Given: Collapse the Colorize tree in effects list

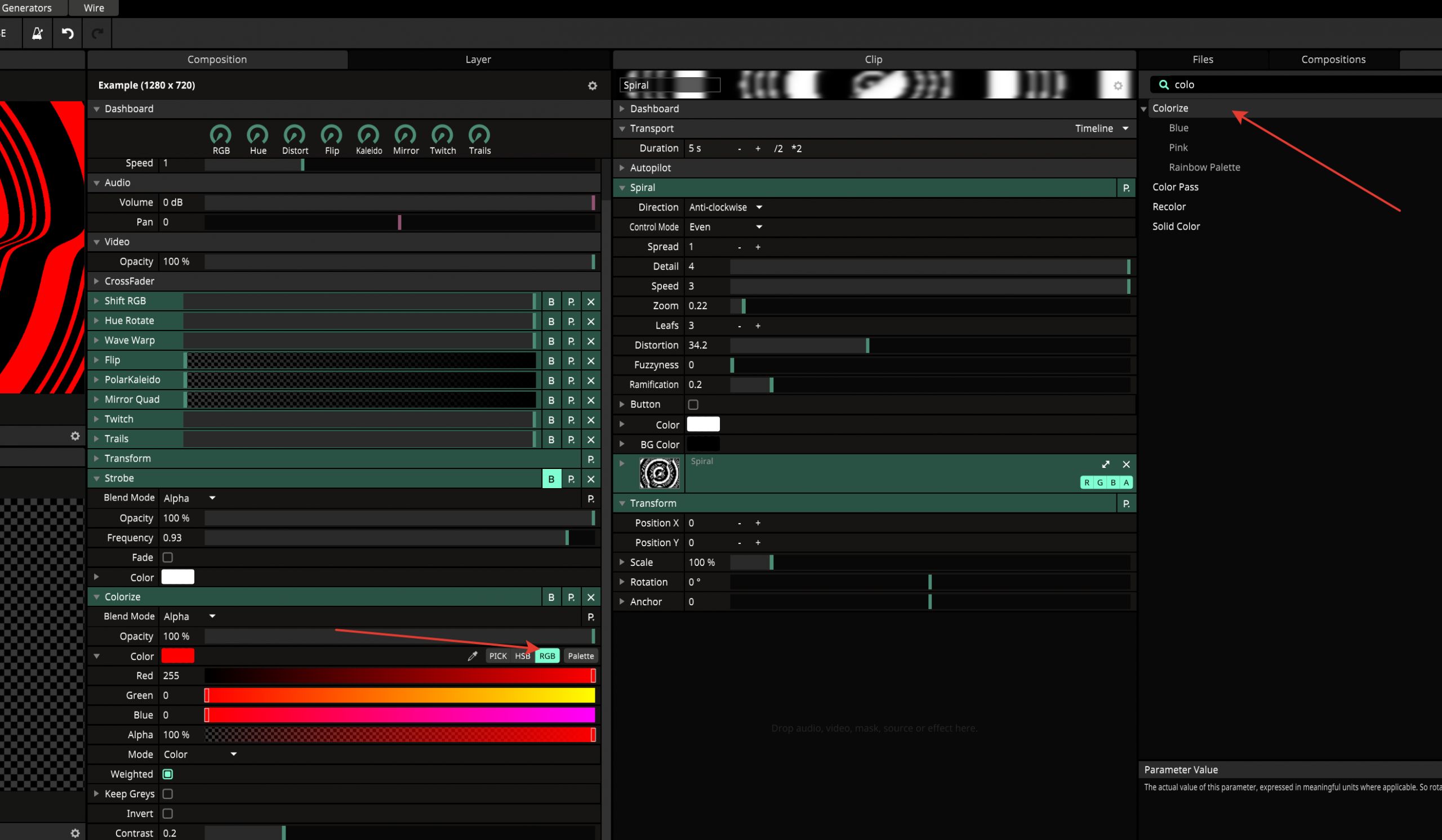Looking at the screenshot, I should [x=1144, y=109].
